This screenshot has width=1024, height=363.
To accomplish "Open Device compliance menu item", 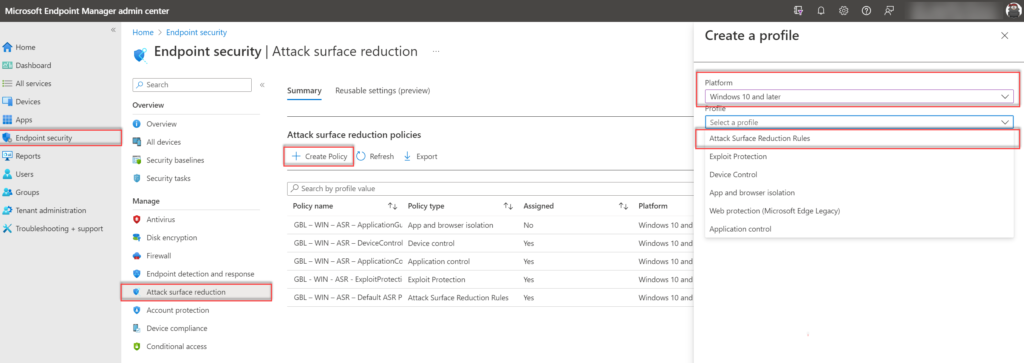I will tap(176, 328).
